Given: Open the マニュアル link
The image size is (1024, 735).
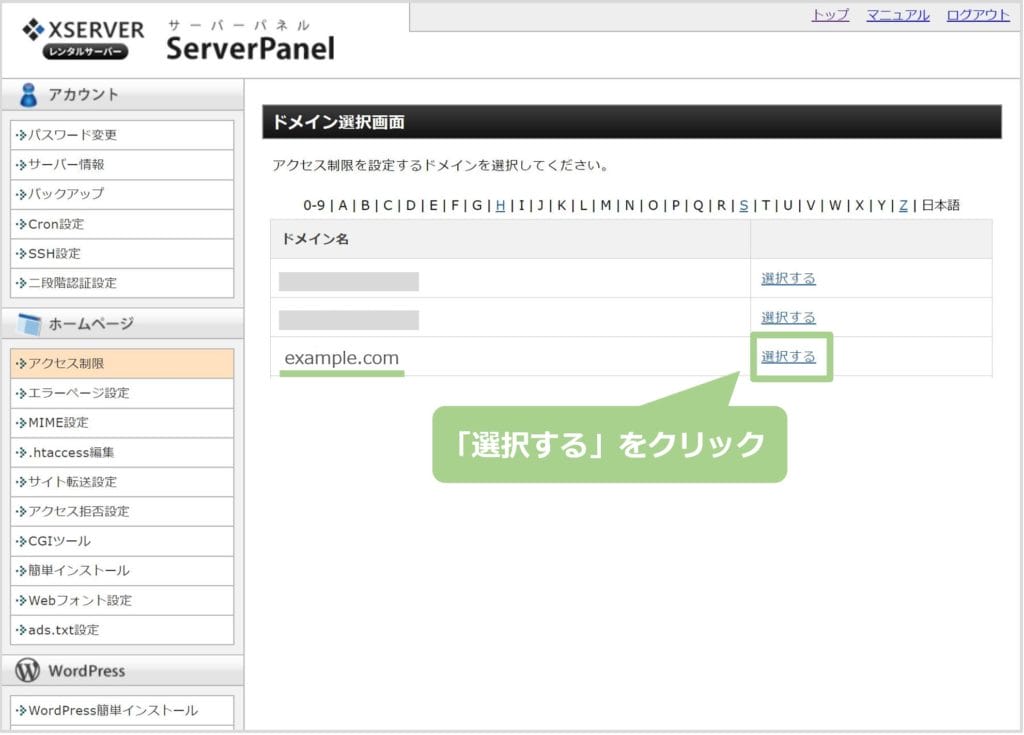Looking at the screenshot, I should pos(897,15).
